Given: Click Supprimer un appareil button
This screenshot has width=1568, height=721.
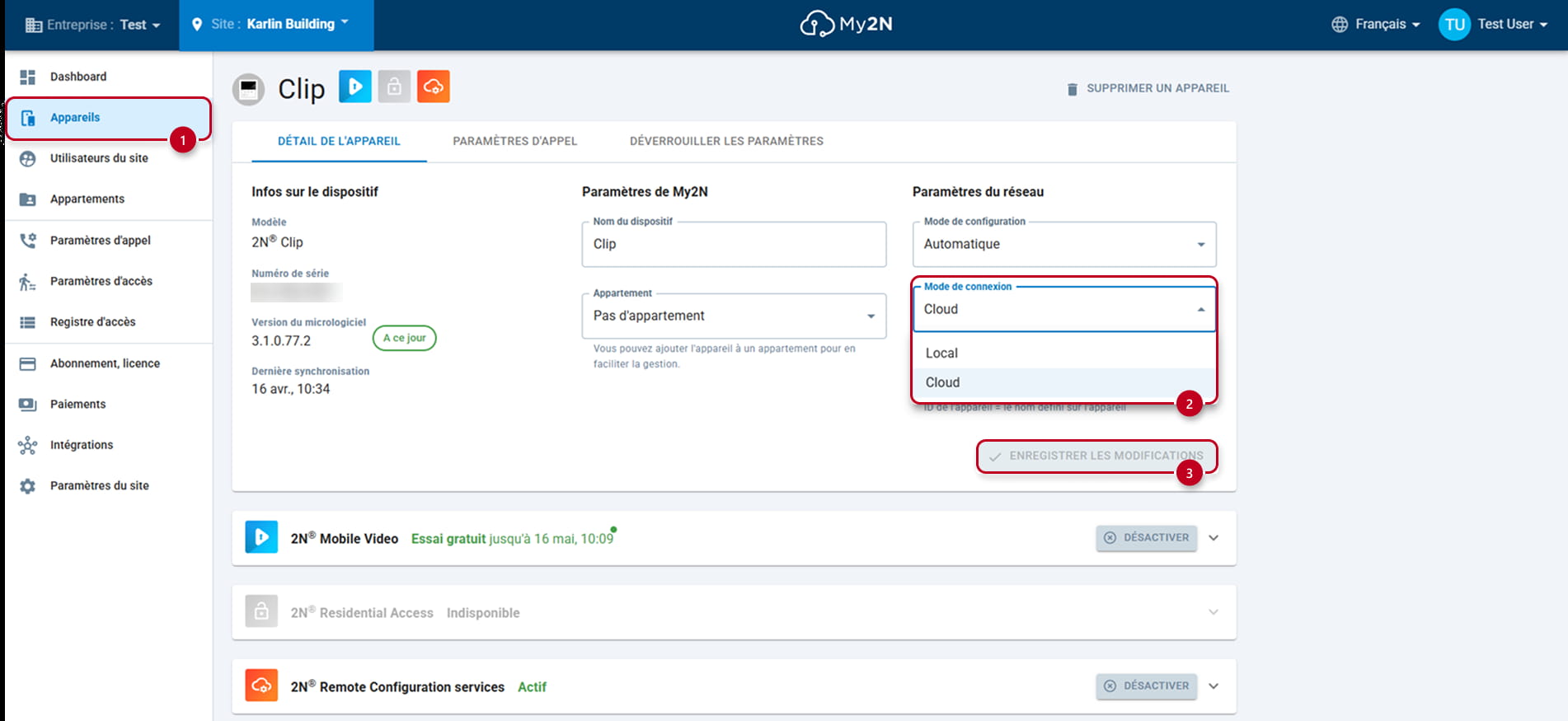Looking at the screenshot, I should 1148,88.
